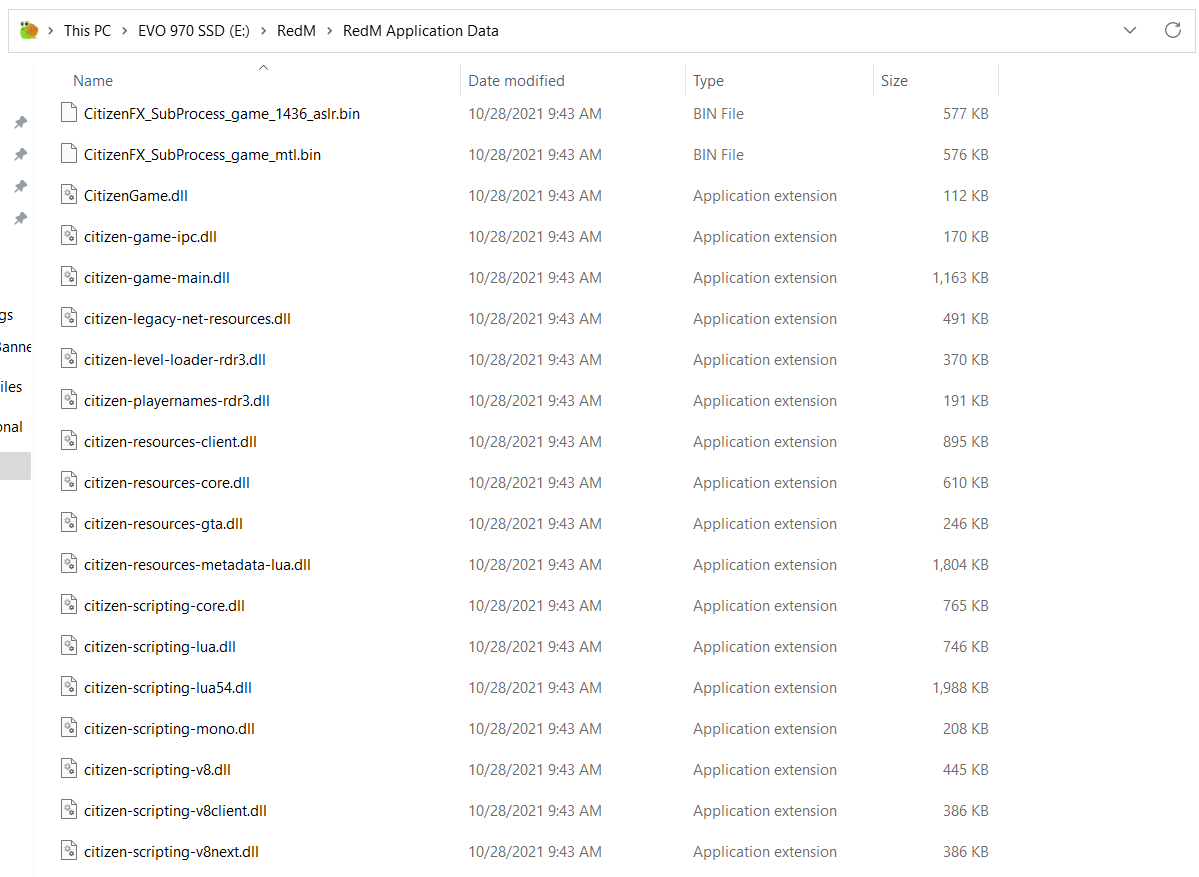The width and height of the screenshot is (1199, 877).
Task: Click the citizen-playernames-rdr3.dll file icon
Action: (69, 400)
